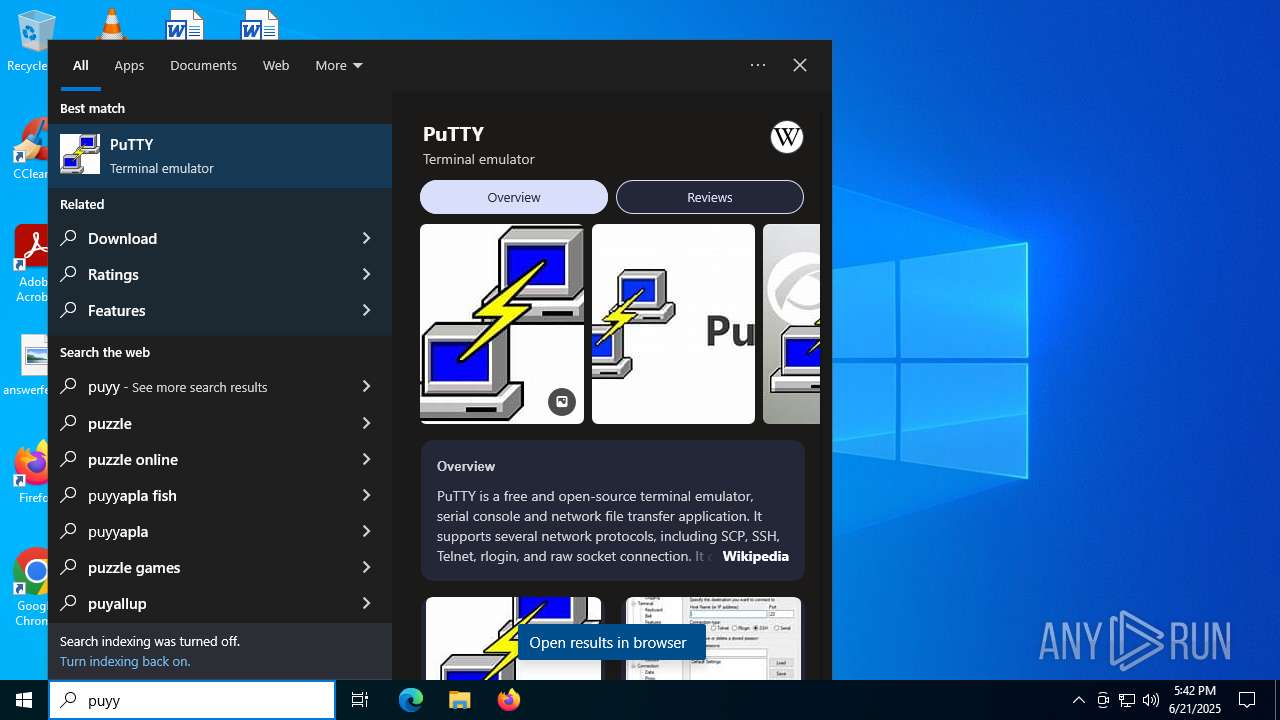The height and width of the screenshot is (720, 1280).
Task: Click the search icon beside puzzle online
Action: (69, 459)
